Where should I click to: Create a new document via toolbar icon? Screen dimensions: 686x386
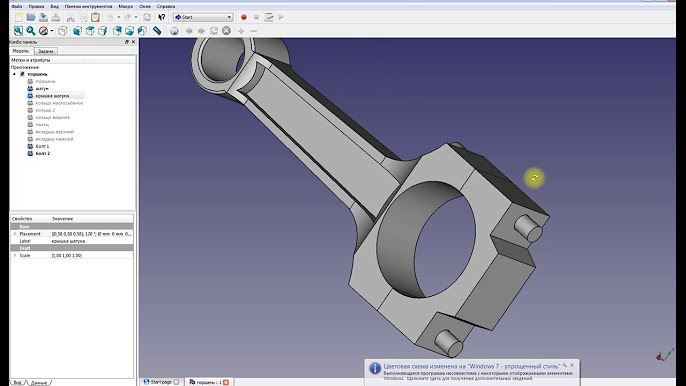[x=18, y=17]
